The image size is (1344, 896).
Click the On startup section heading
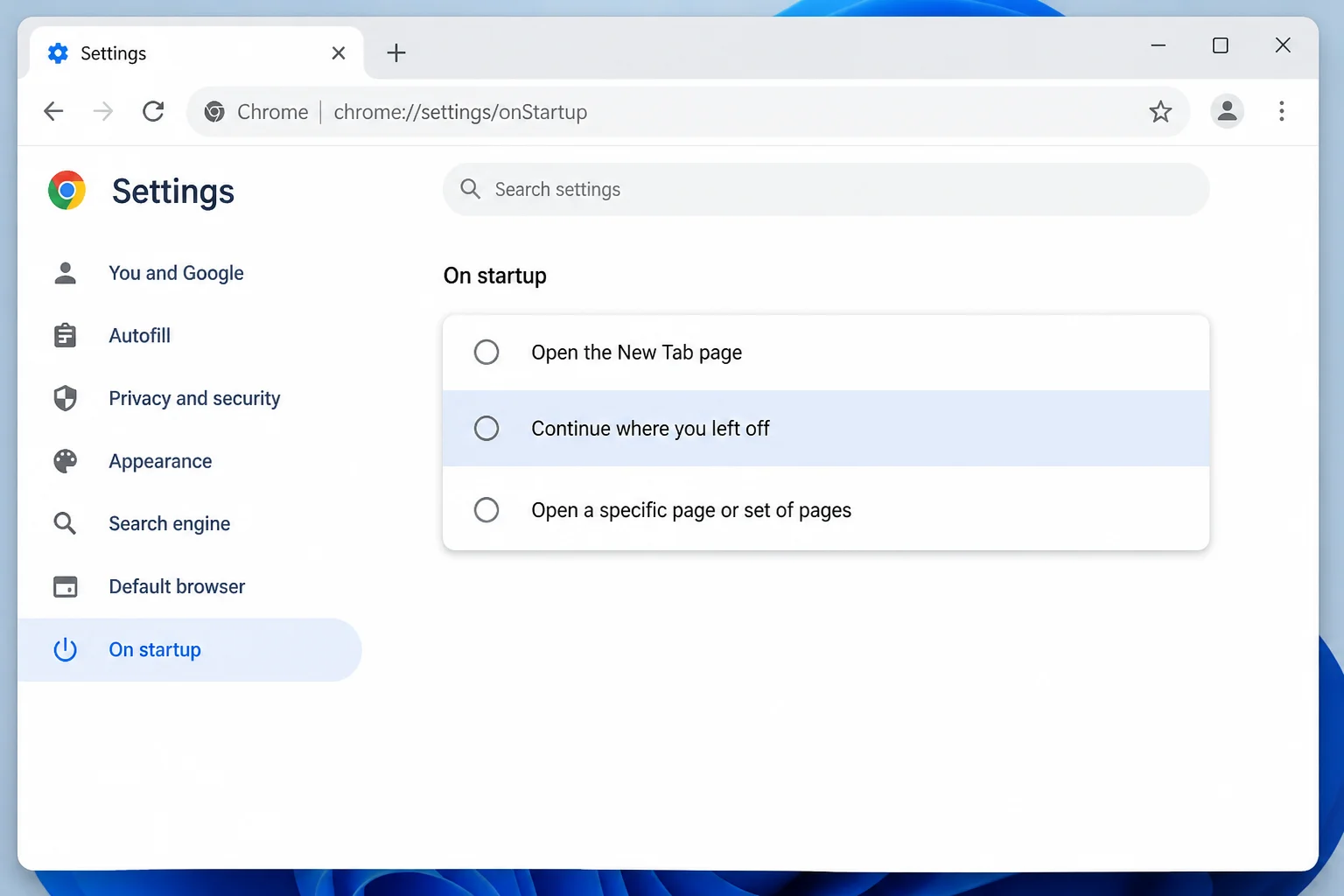pos(495,276)
